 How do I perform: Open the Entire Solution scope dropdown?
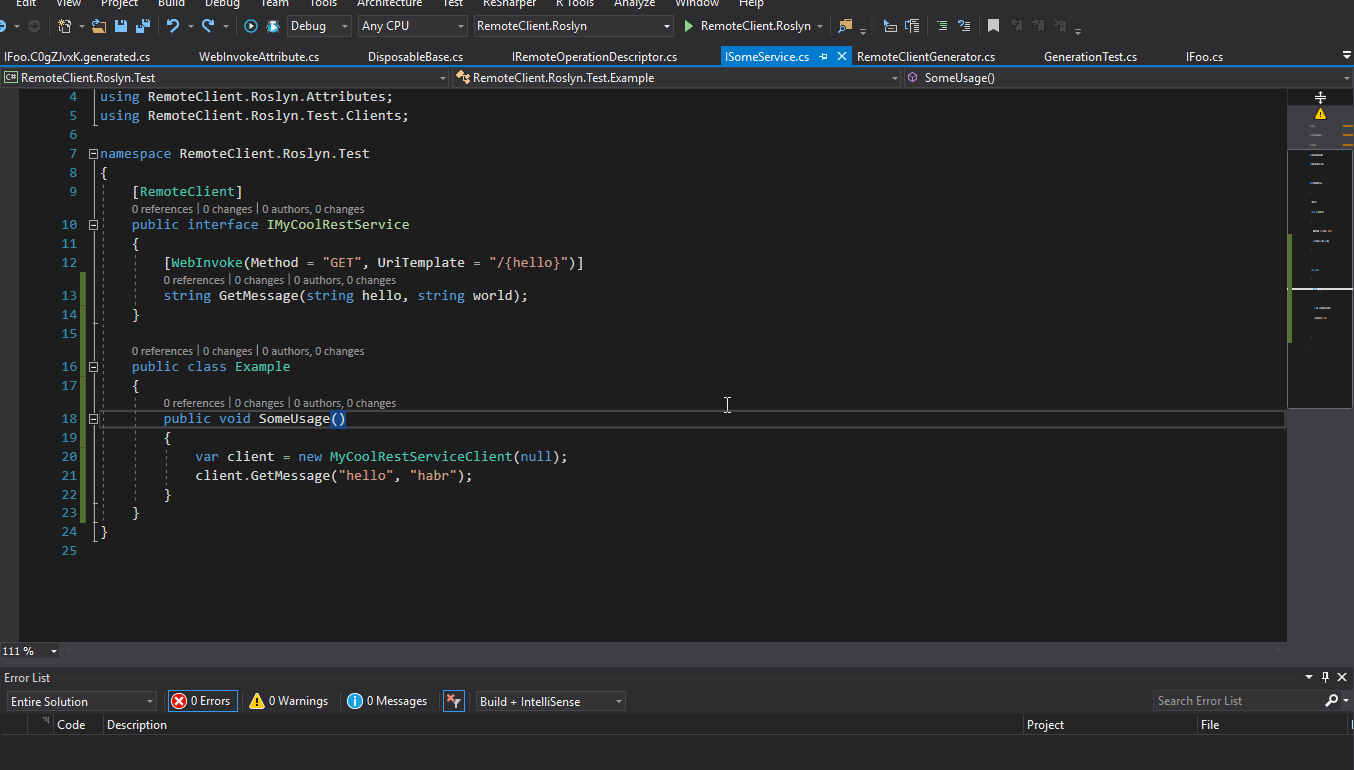point(81,701)
